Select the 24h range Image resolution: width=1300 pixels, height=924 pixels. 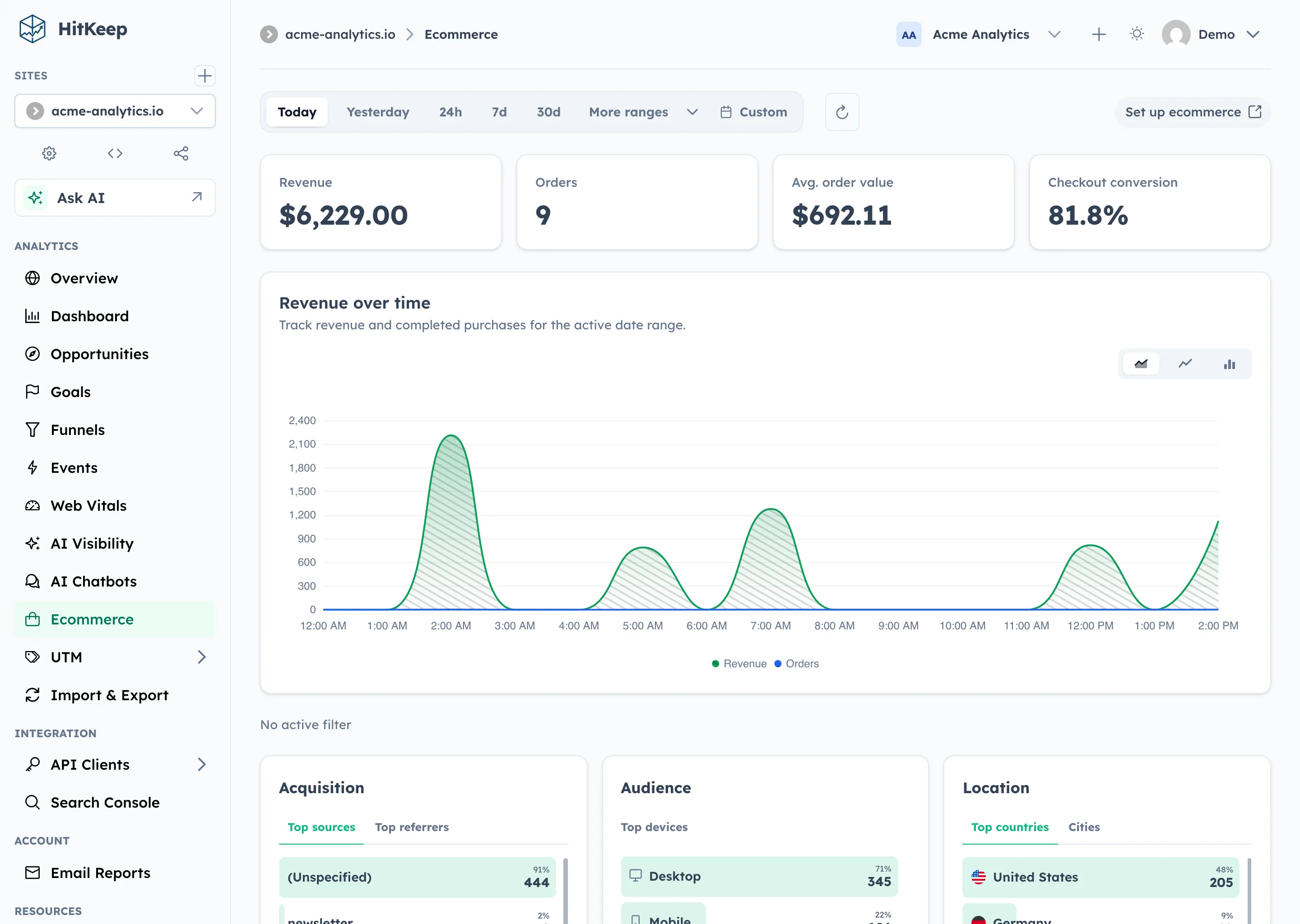pos(450,112)
